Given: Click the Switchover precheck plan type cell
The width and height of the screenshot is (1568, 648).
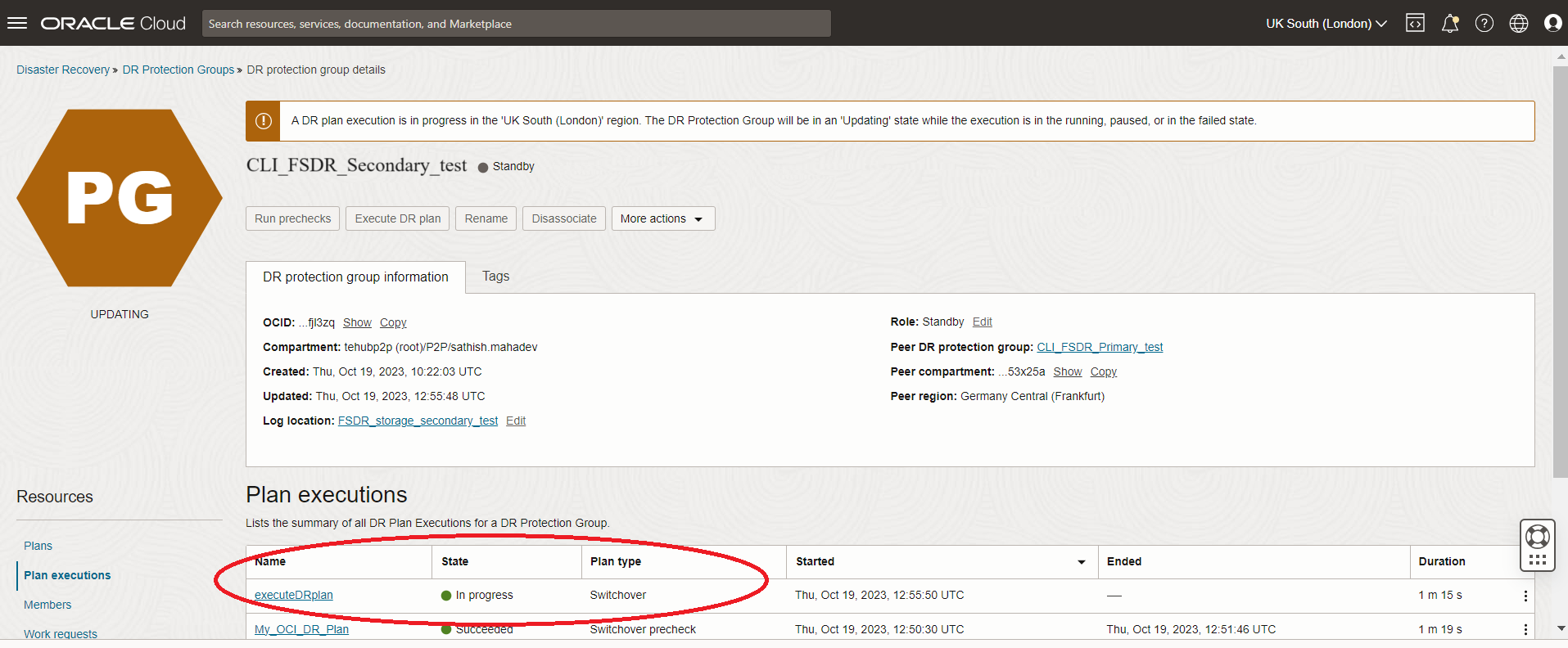Looking at the screenshot, I should pyautogui.click(x=643, y=629).
